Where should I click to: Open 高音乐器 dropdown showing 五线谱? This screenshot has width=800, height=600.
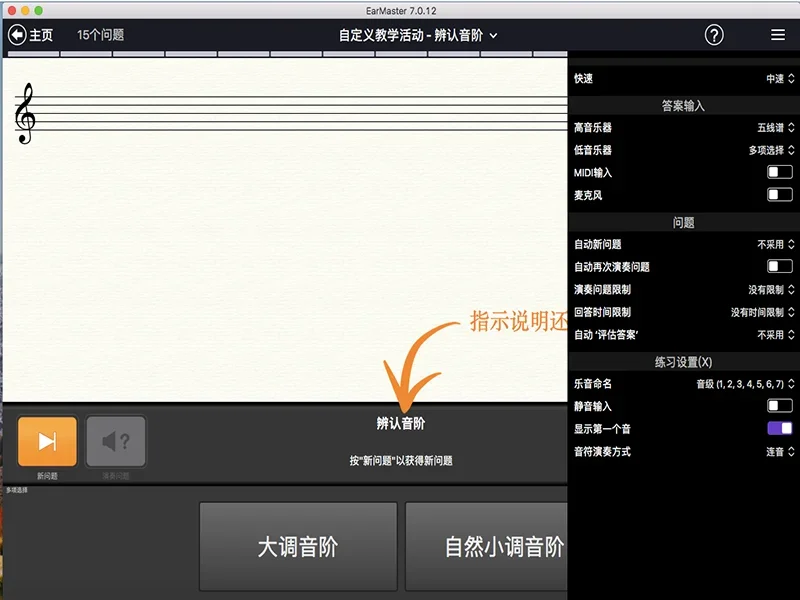[x=776, y=128]
